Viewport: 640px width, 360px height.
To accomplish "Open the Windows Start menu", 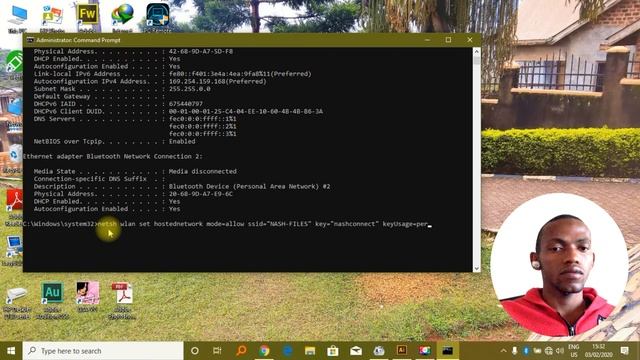I will tap(11, 351).
